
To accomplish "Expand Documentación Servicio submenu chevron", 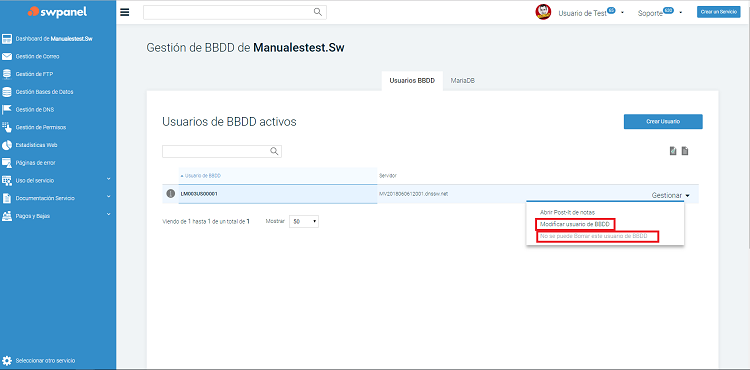I will click(x=109, y=196).
